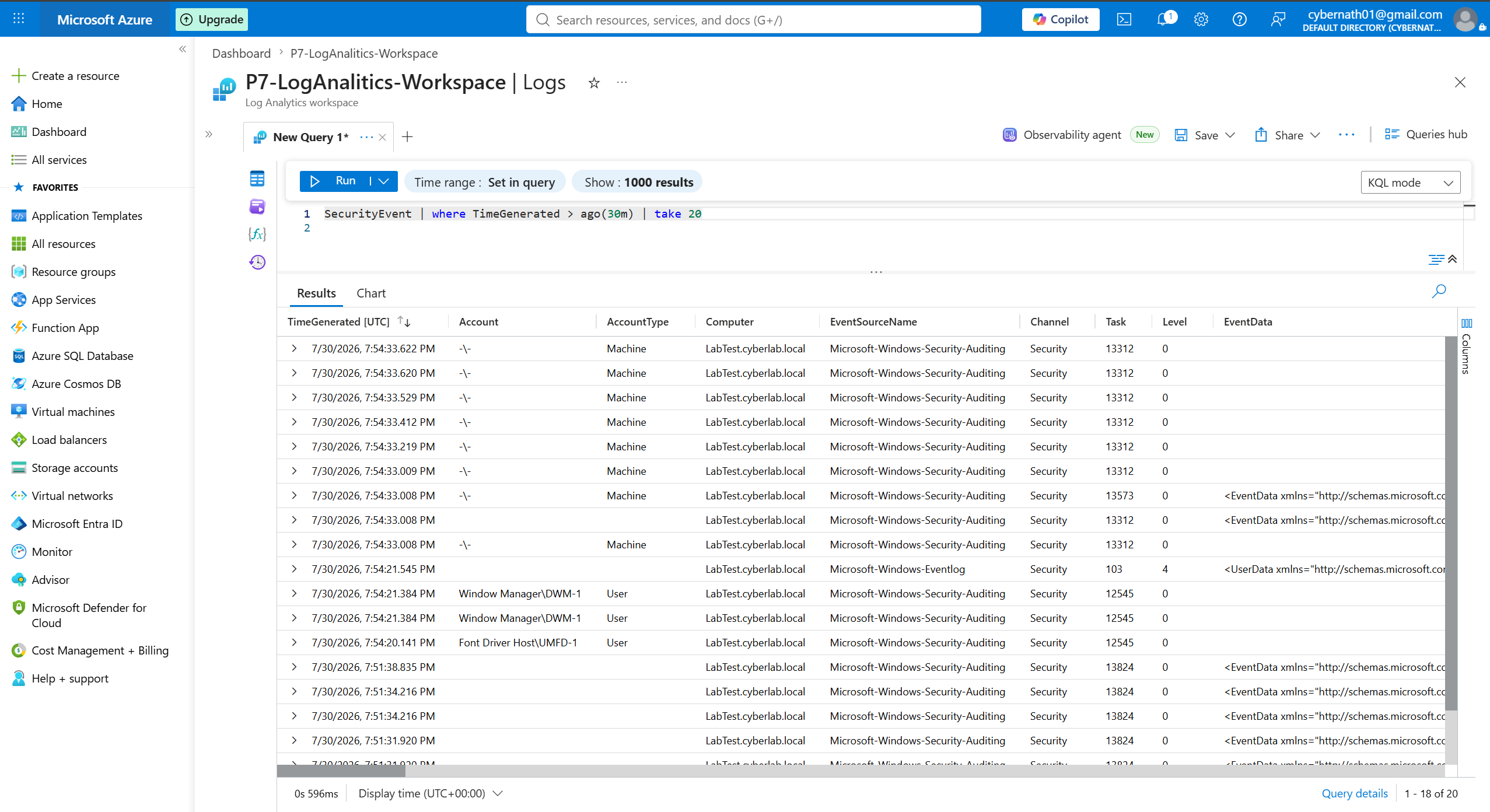Open Copilot
The width and height of the screenshot is (1490, 812).
(1061, 19)
